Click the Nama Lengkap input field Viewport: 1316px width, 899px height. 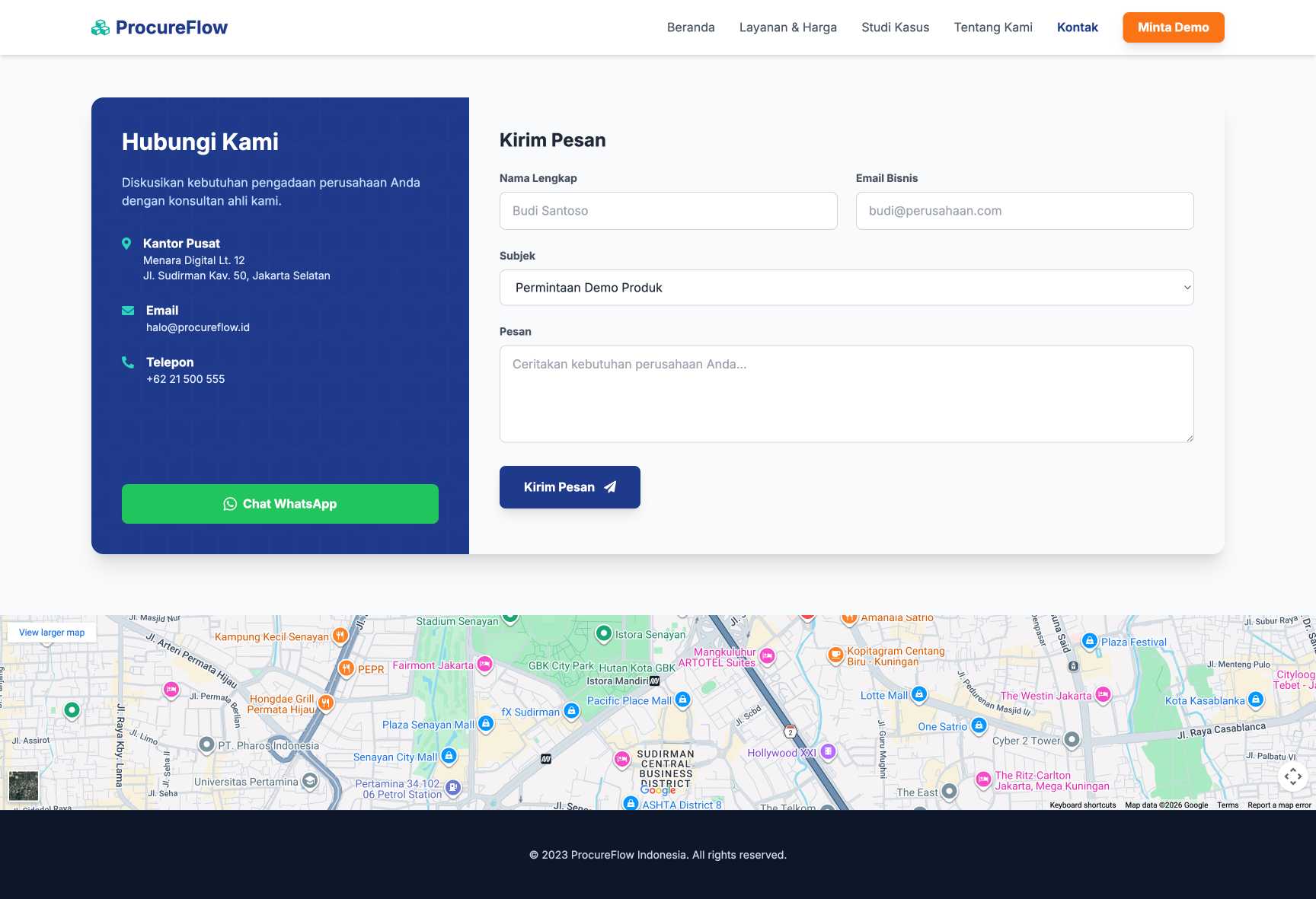click(x=668, y=211)
